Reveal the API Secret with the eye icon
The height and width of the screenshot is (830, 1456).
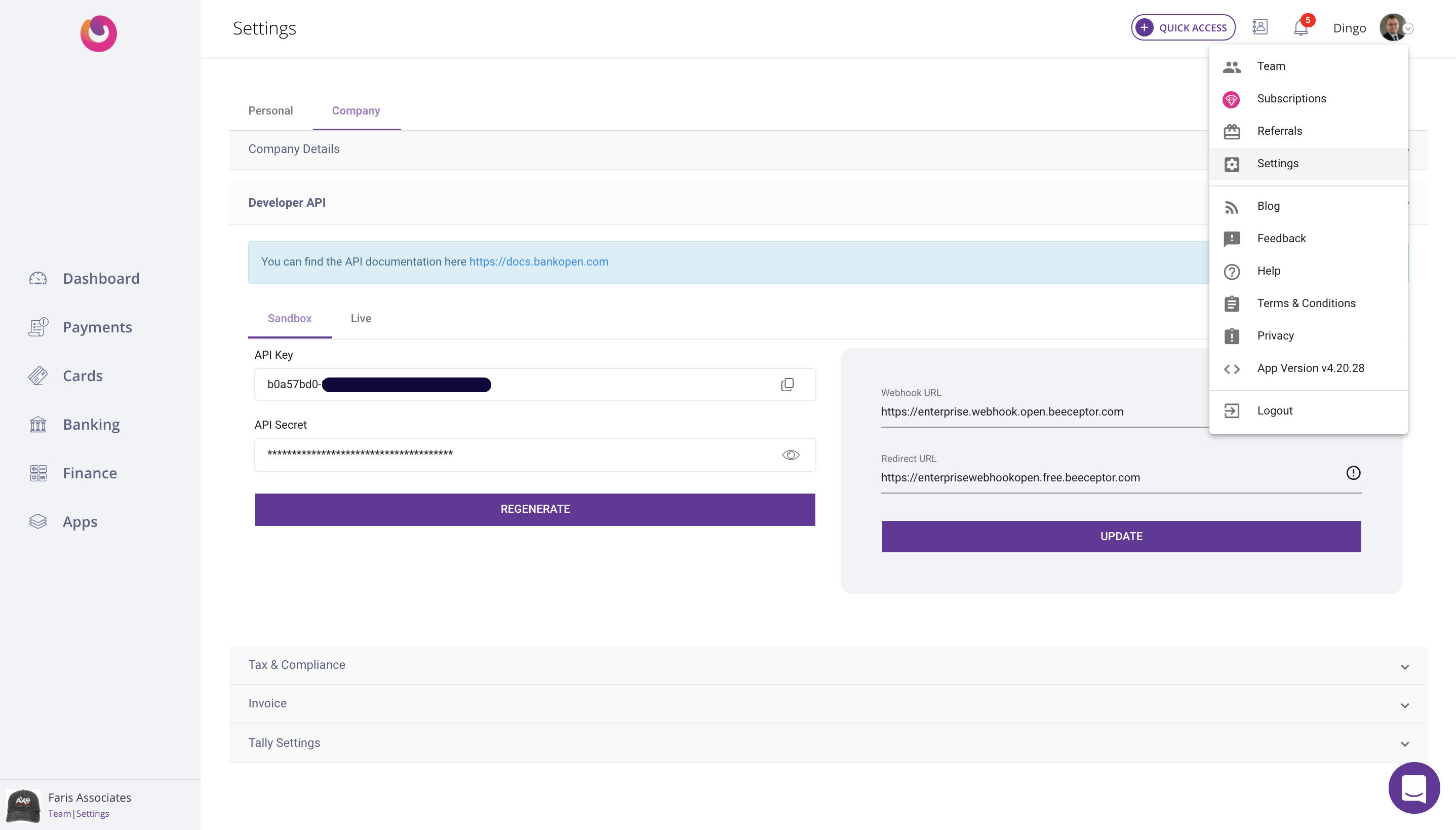790,455
